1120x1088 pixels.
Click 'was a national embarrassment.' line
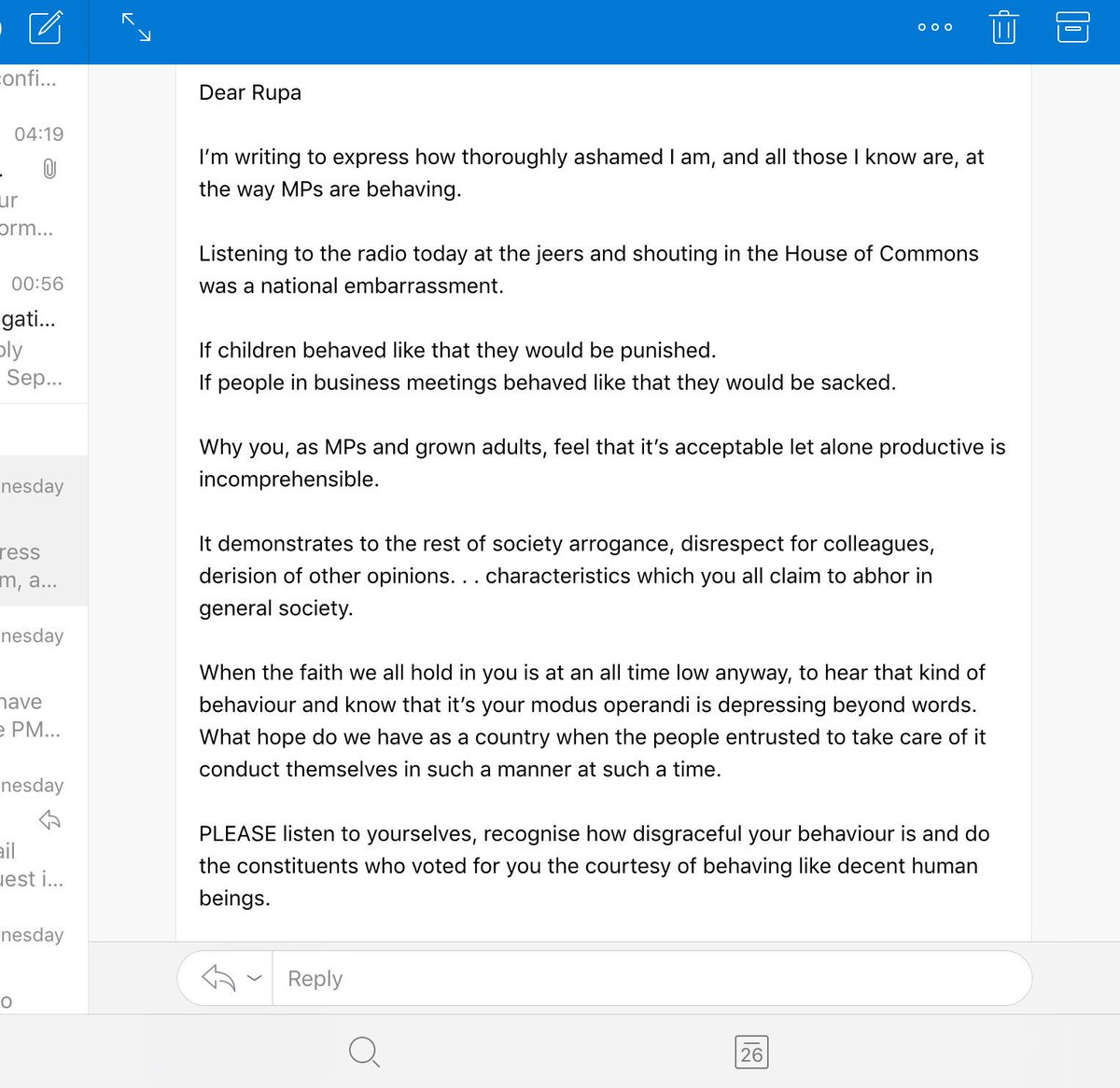click(351, 286)
